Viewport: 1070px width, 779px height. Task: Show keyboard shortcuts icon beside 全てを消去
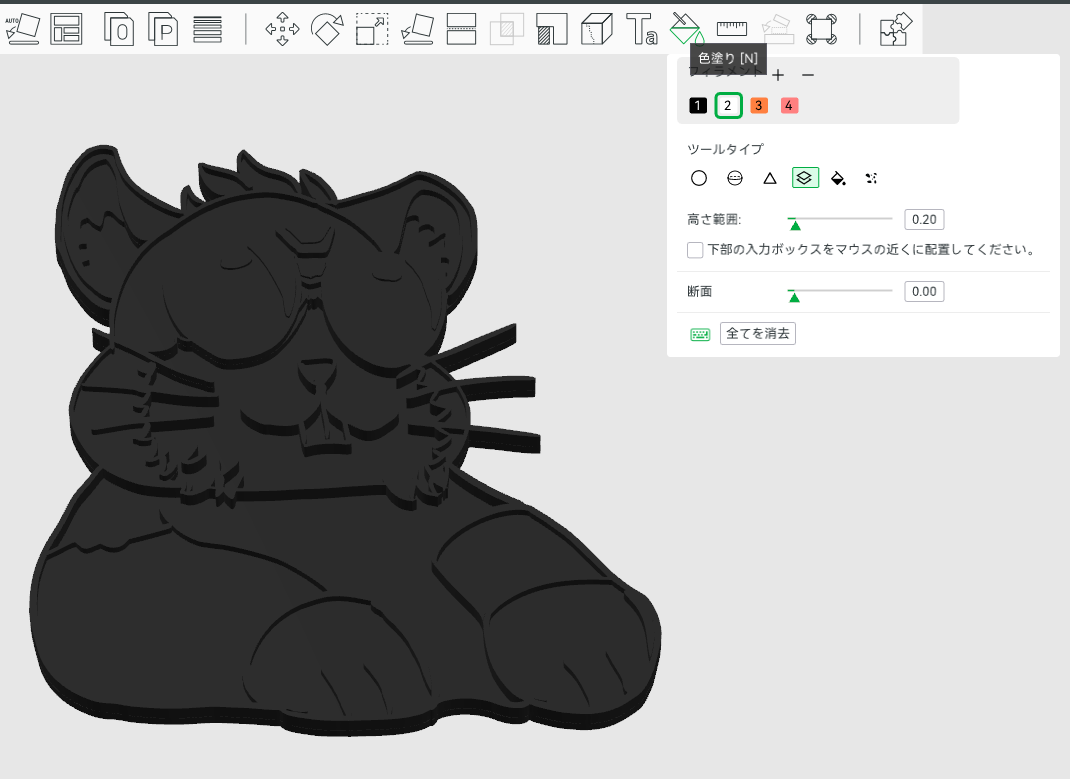700,334
